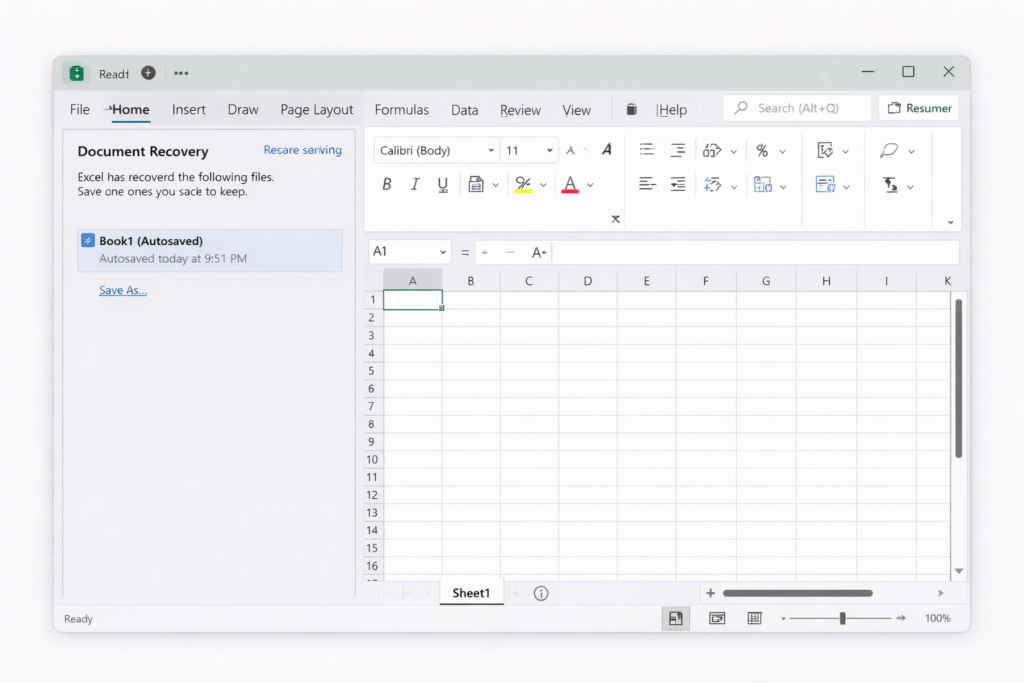1024x683 pixels.
Task: Add a new sheet with plus button
Action: pyautogui.click(x=710, y=593)
